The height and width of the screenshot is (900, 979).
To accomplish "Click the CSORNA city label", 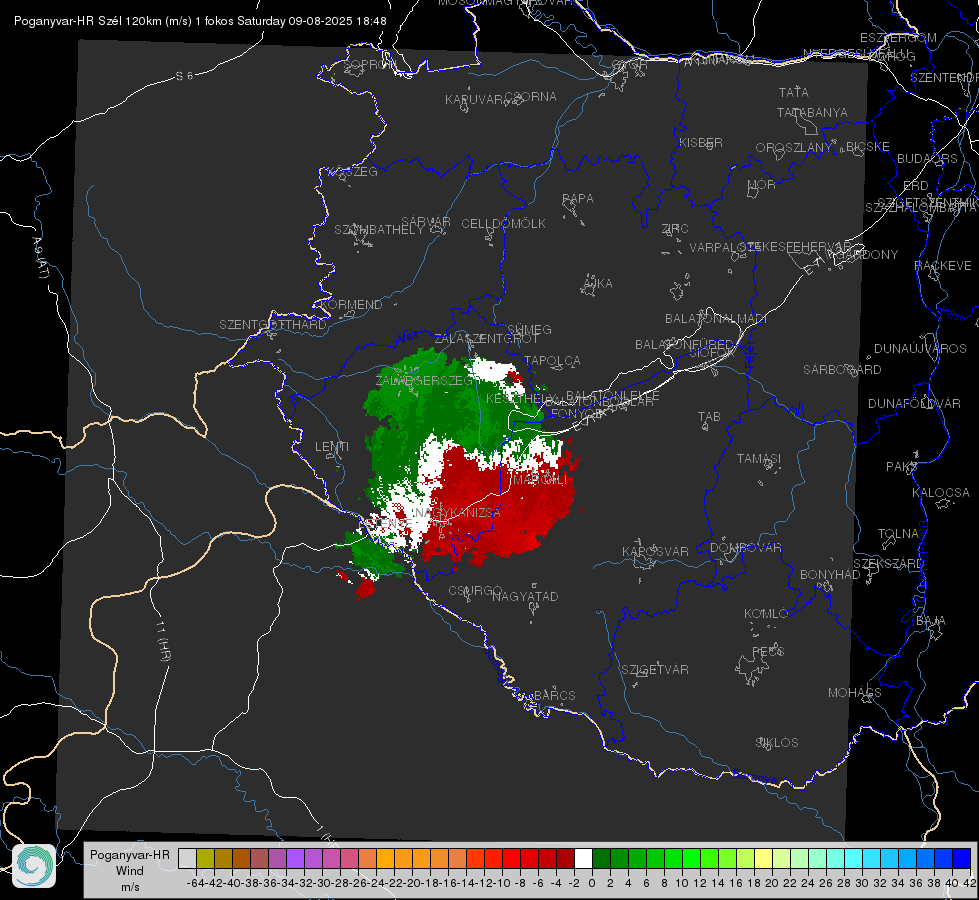I will pyautogui.click(x=530, y=97).
